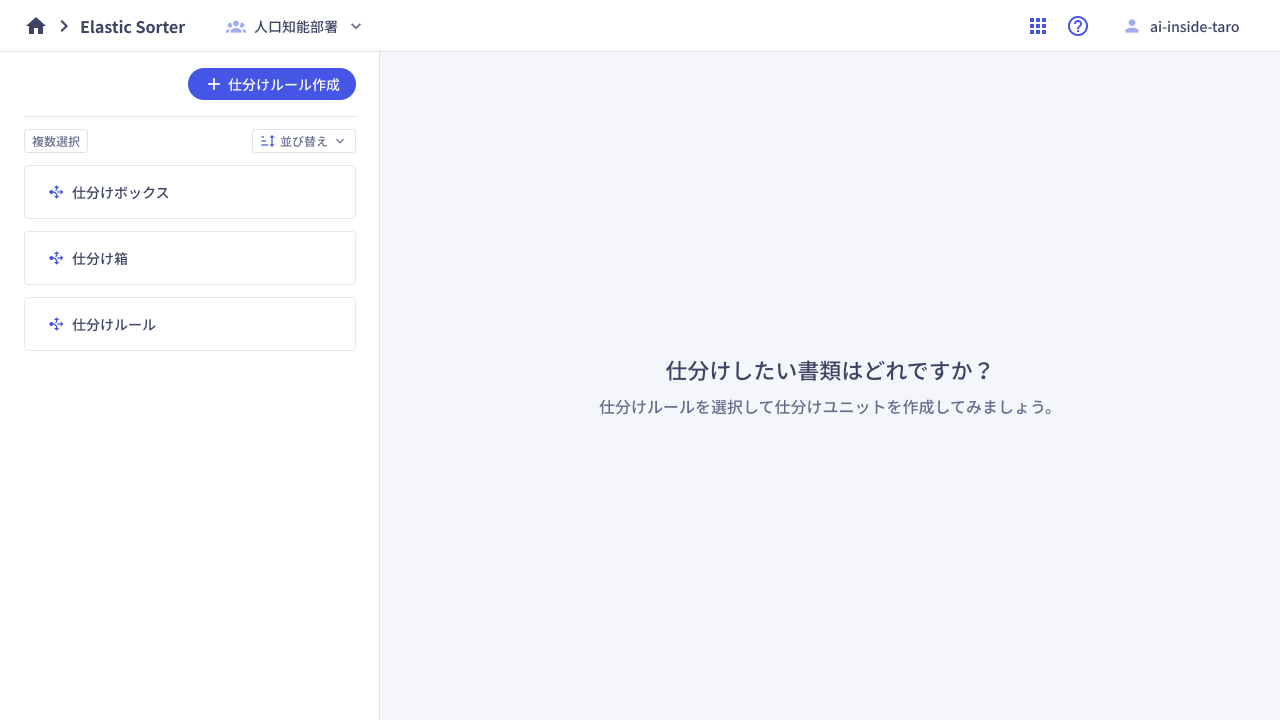Click the sort icon in 並び替え
Screen dimensions: 1280x720
268,141
